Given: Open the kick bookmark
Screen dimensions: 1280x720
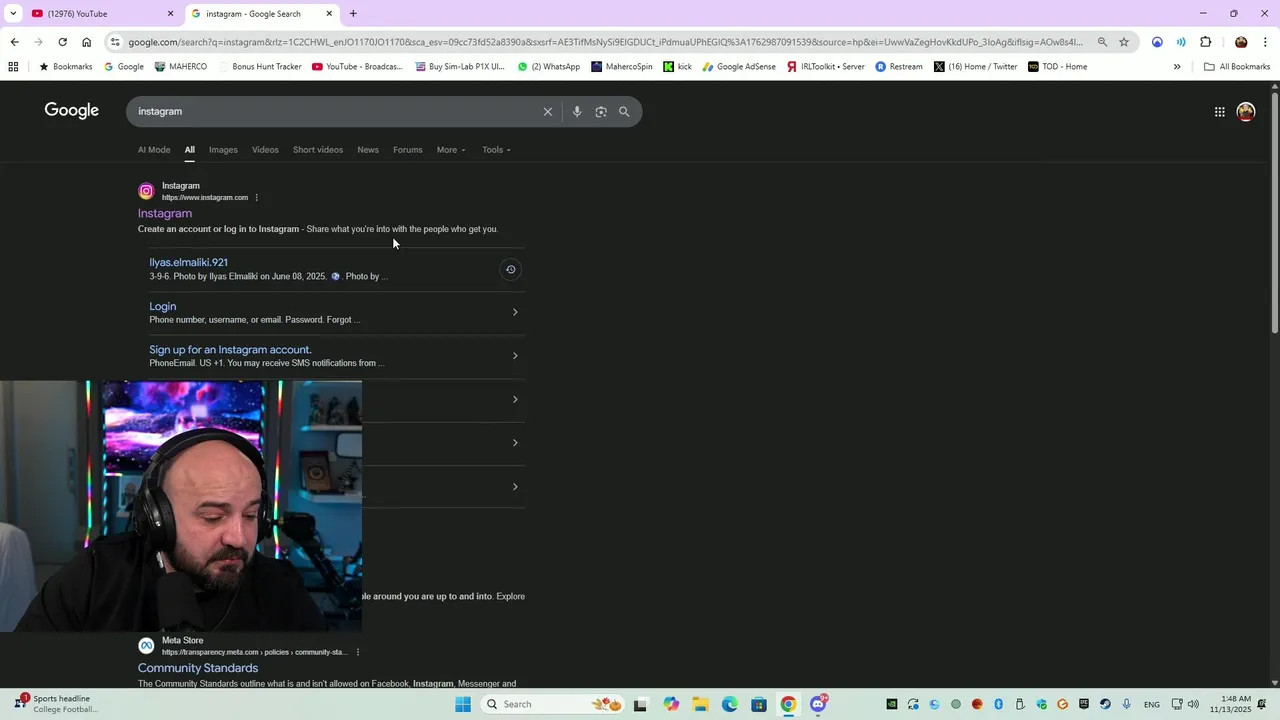Looking at the screenshot, I should [x=677, y=67].
